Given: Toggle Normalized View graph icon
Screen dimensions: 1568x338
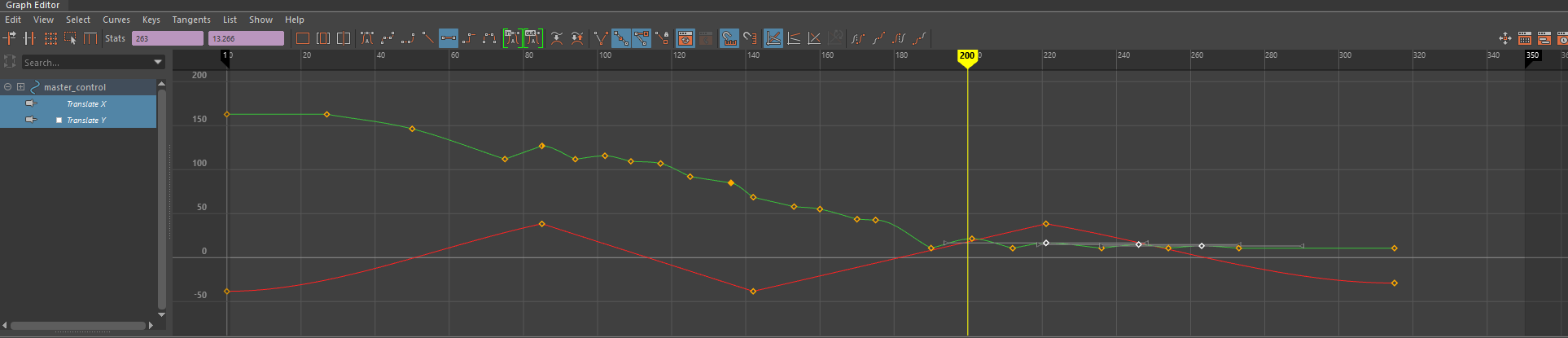Looking at the screenshot, I should pos(814,38).
